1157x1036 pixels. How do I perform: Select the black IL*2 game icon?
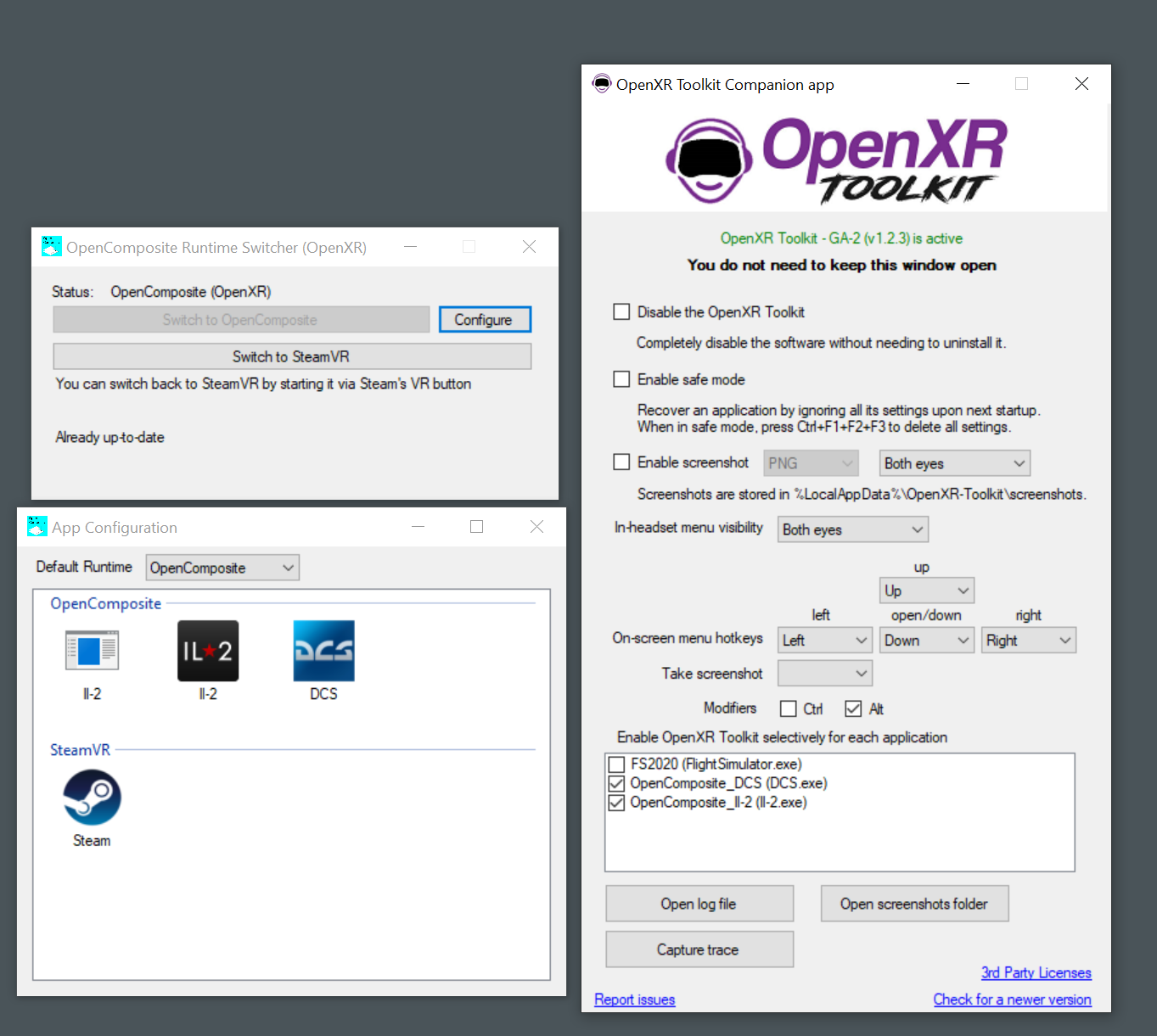point(208,651)
